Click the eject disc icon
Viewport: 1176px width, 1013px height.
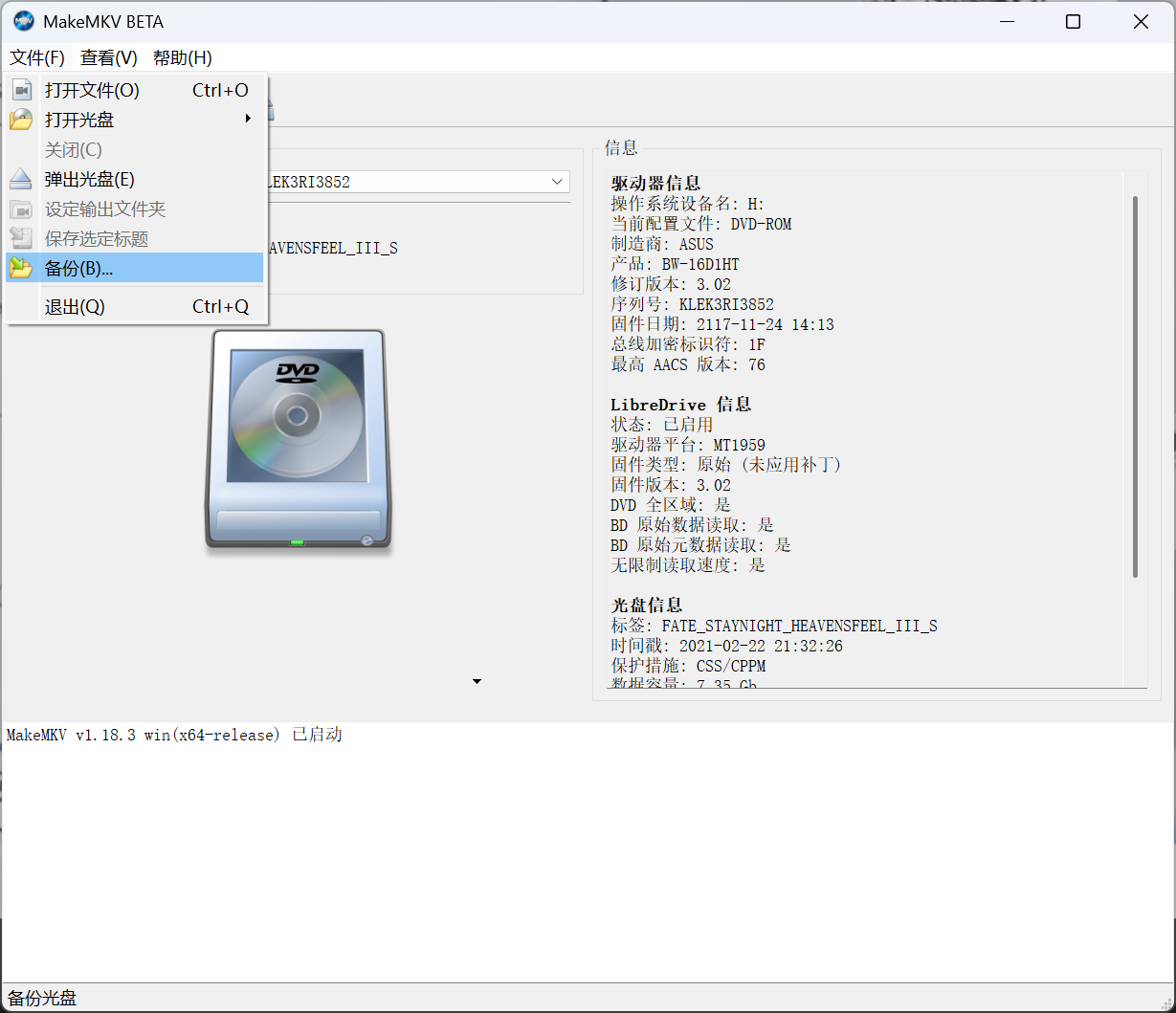coord(21,180)
